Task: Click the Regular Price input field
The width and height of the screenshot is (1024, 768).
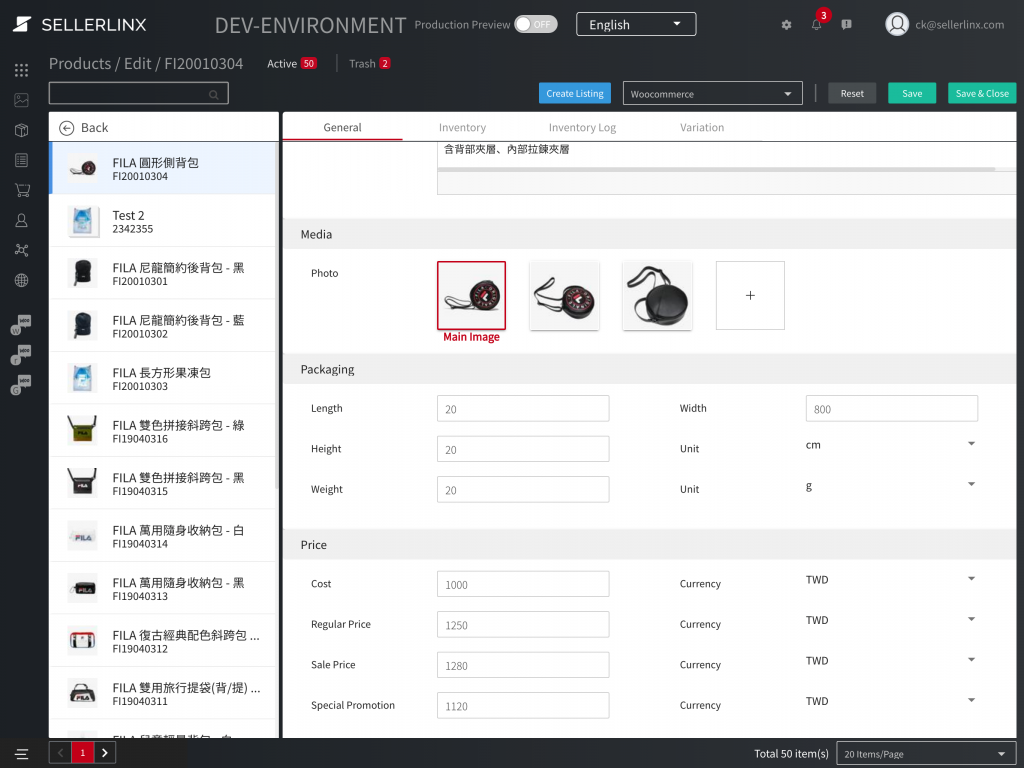Action: coord(523,624)
